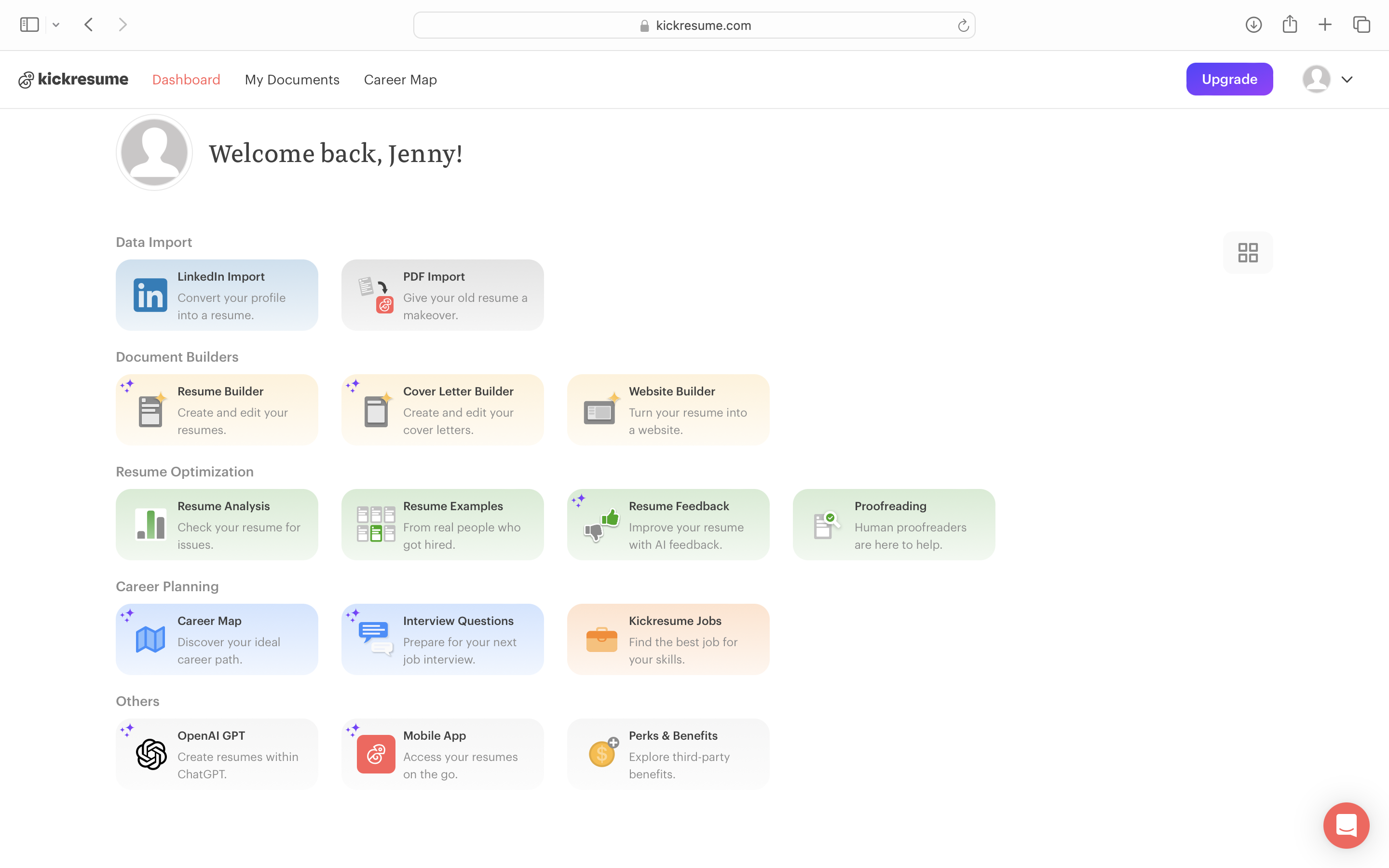The height and width of the screenshot is (868, 1389).
Task: Open the Intercom chat bubble
Action: (1346, 825)
